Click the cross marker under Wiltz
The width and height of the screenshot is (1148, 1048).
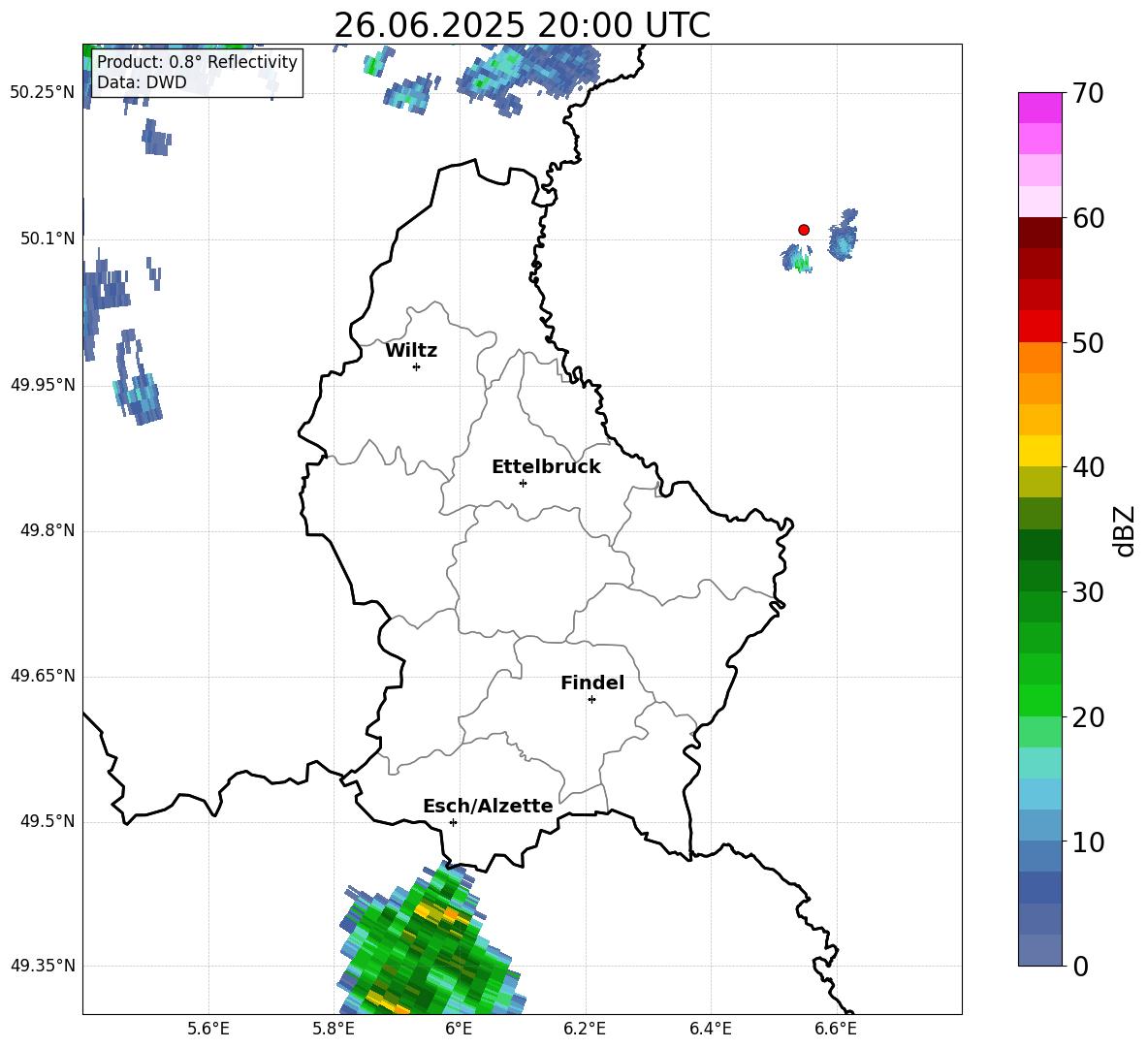coord(417,366)
